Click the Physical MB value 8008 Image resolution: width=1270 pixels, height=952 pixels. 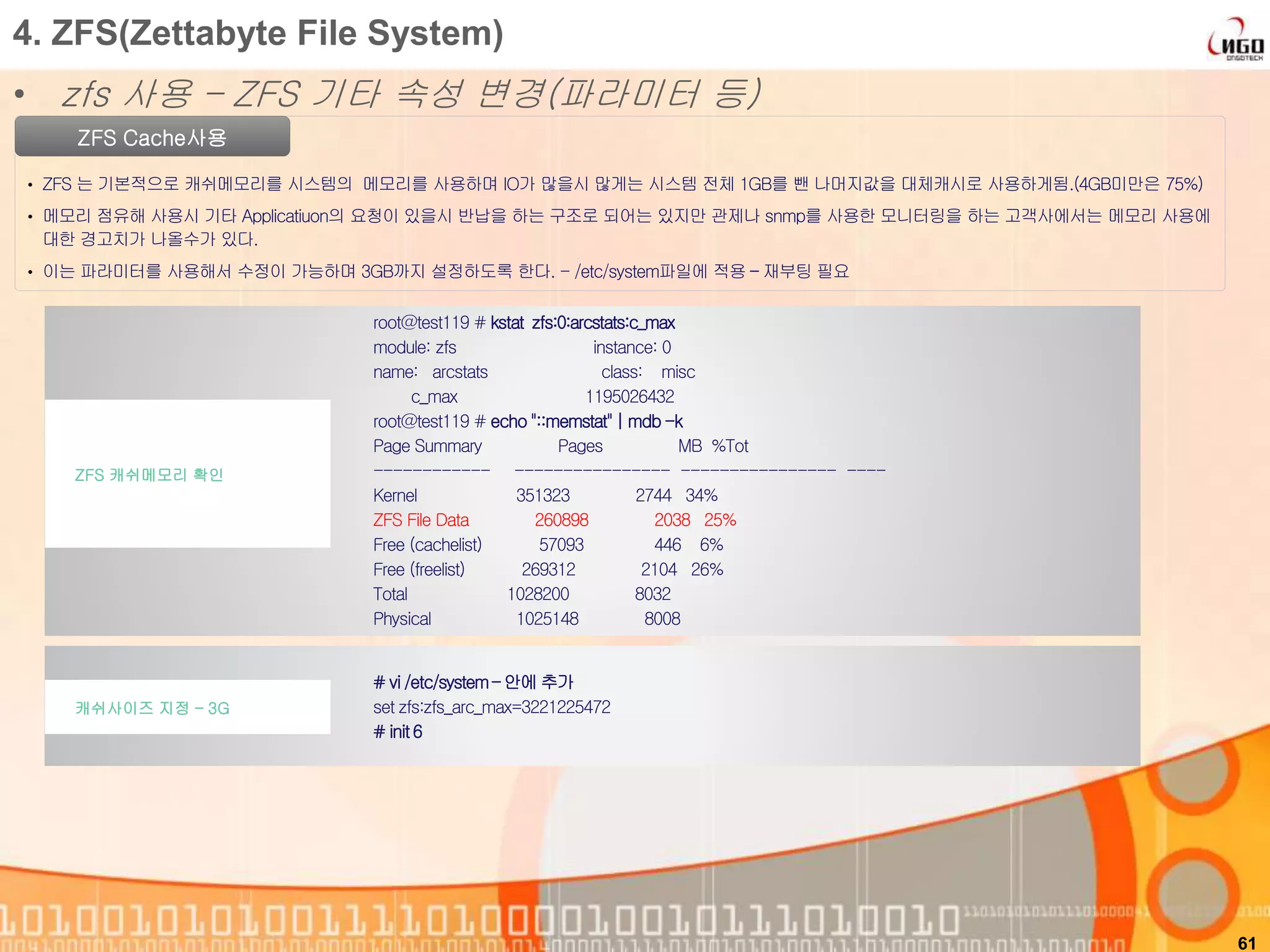coord(662,619)
